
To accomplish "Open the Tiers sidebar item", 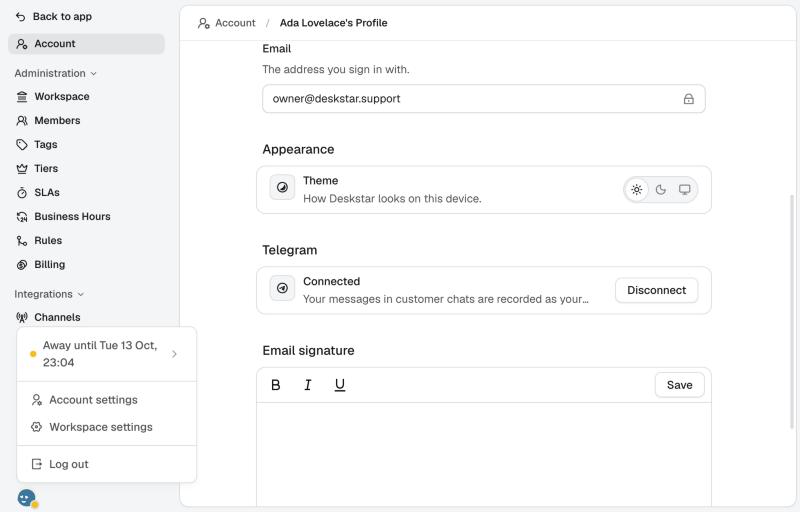I will click(x=86, y=168).
